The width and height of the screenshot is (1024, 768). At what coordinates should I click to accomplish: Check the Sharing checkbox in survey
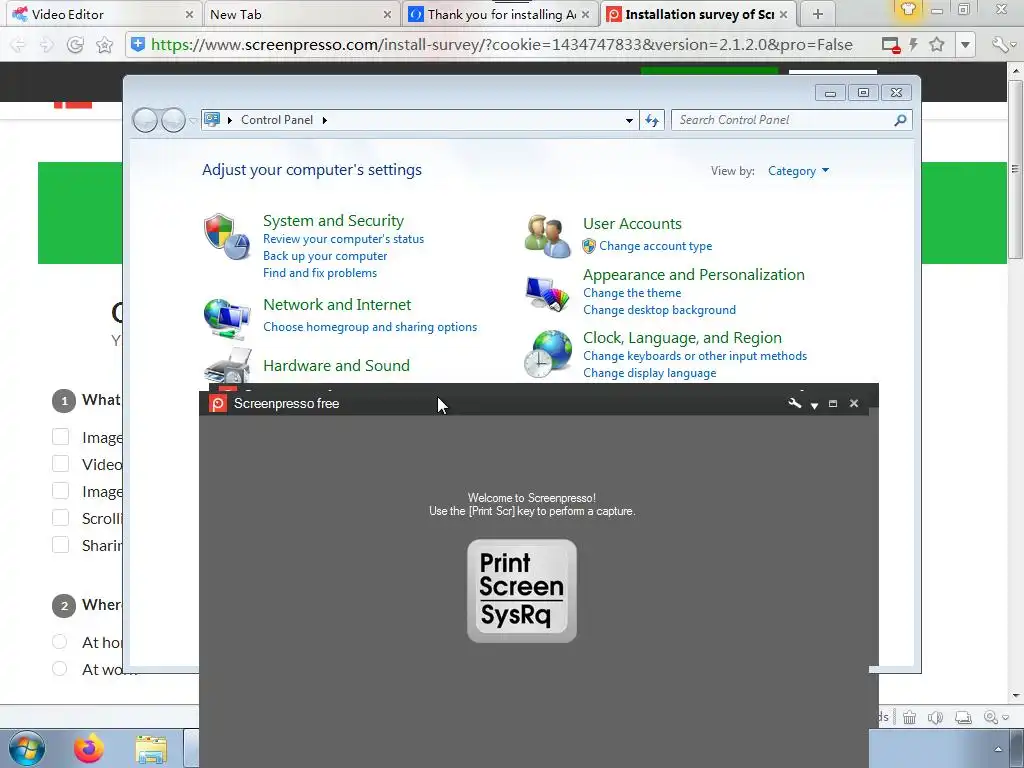point(60,545)
